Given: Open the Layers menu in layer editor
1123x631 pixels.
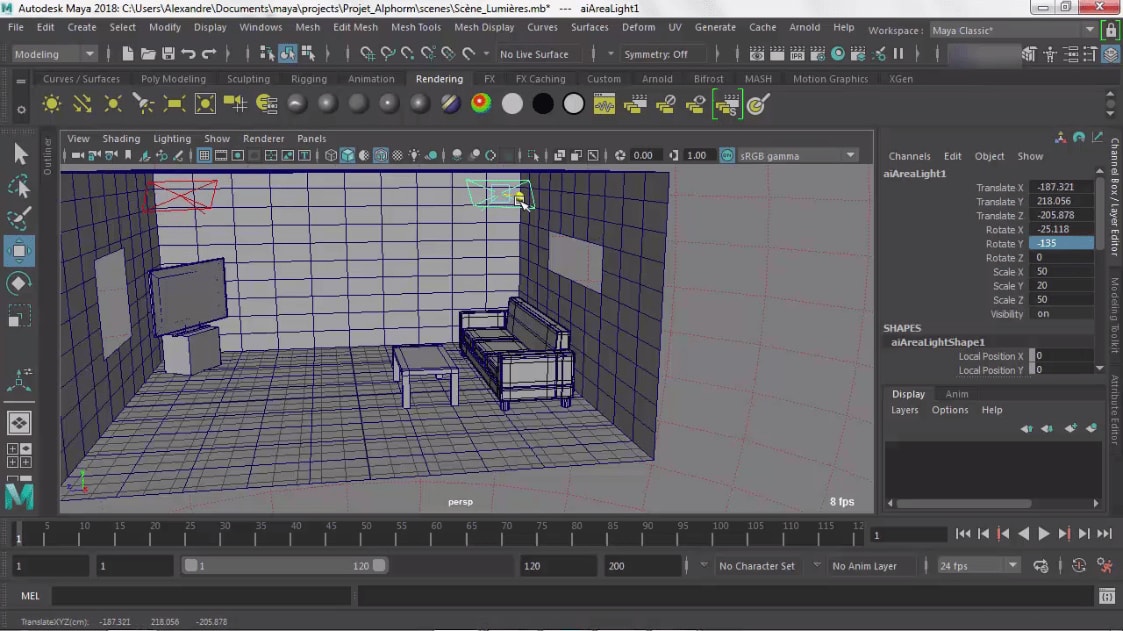Looking at the screenshot, I should 905,410.
